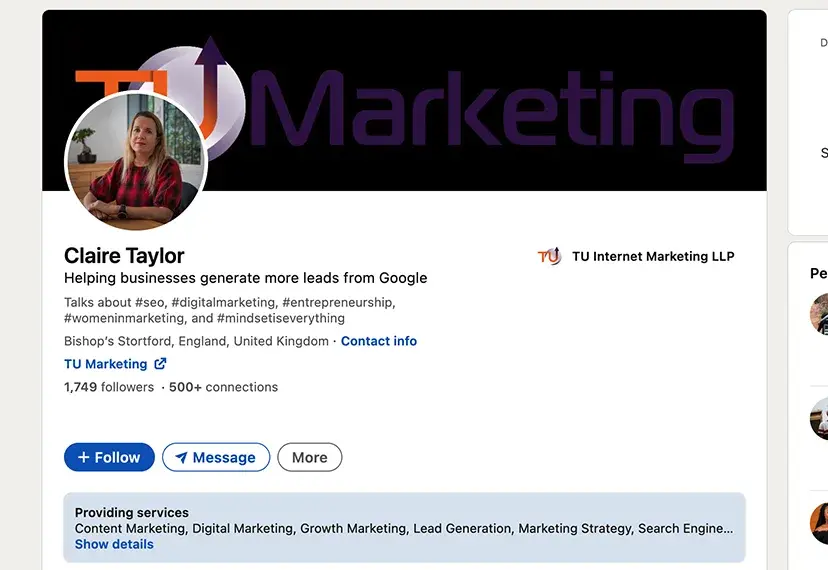Open Contact info link
The image size is (828, 570).
pyautogui.click(x=379, y=341)
